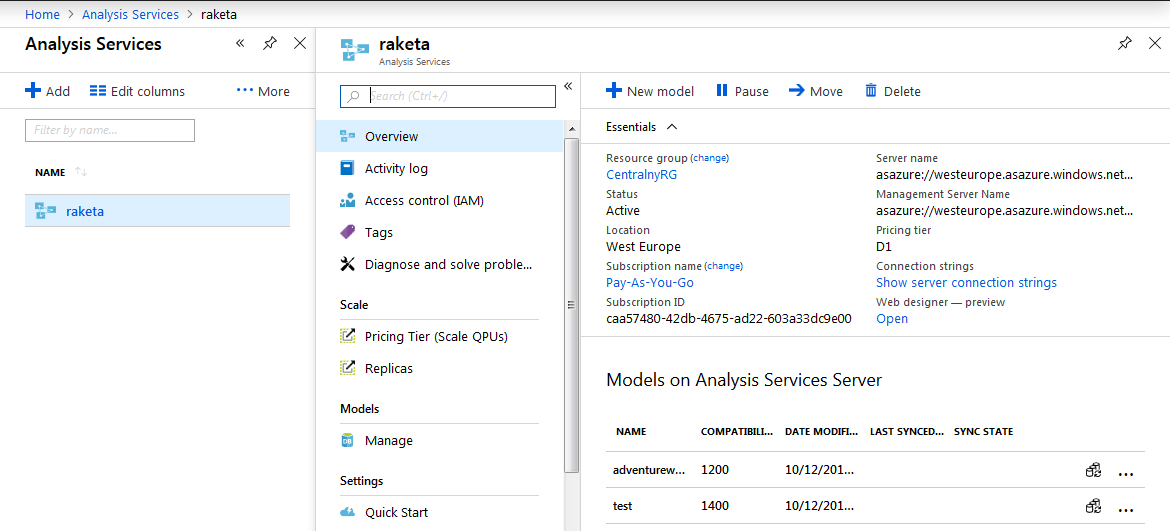Click the SYNC STATE column header
1170x531 pixels.
983,432
